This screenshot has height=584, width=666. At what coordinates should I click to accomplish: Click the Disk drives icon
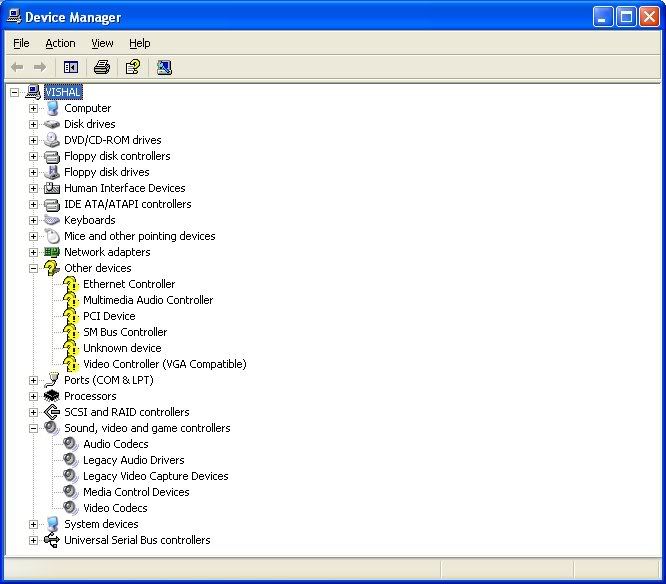(52, 124)
